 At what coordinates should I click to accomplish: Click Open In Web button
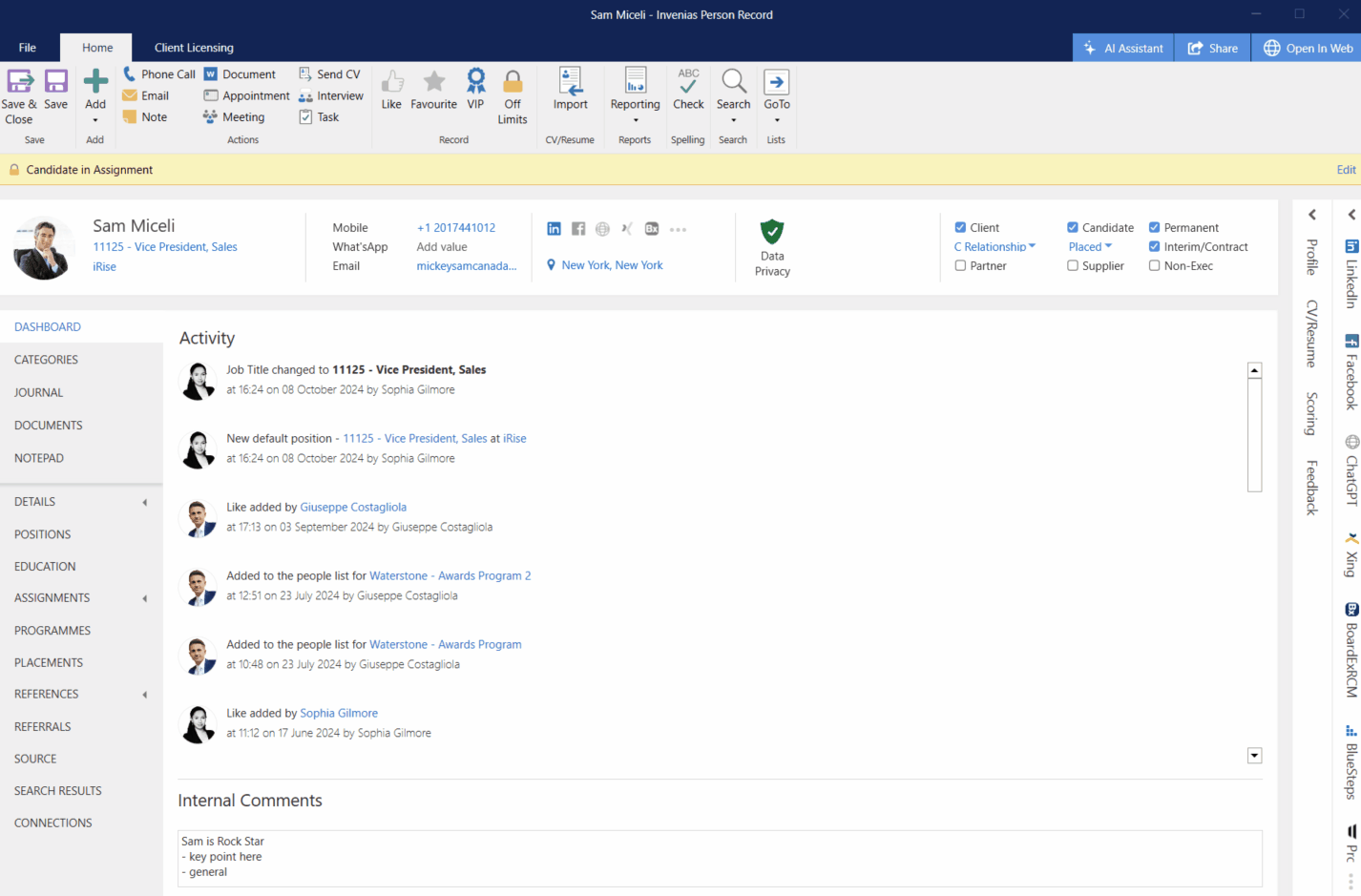tap(1308, 48)
